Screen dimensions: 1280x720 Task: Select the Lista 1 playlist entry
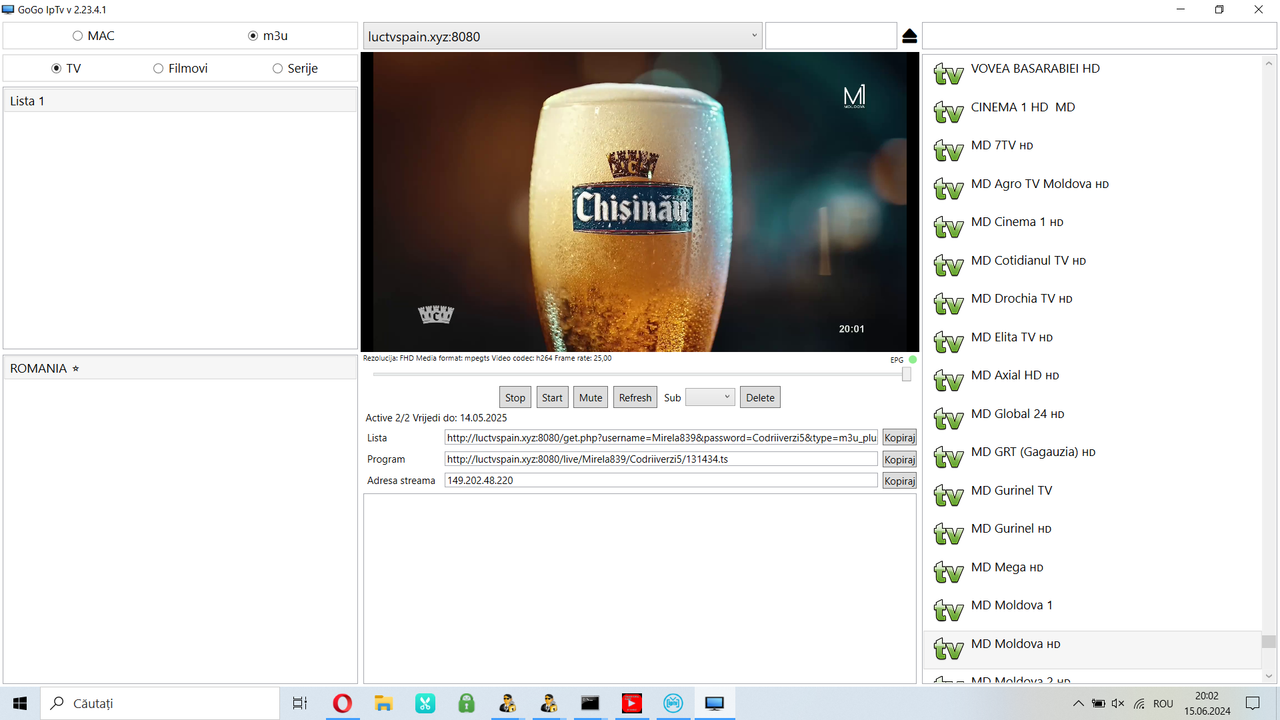(x=180, y=101)
